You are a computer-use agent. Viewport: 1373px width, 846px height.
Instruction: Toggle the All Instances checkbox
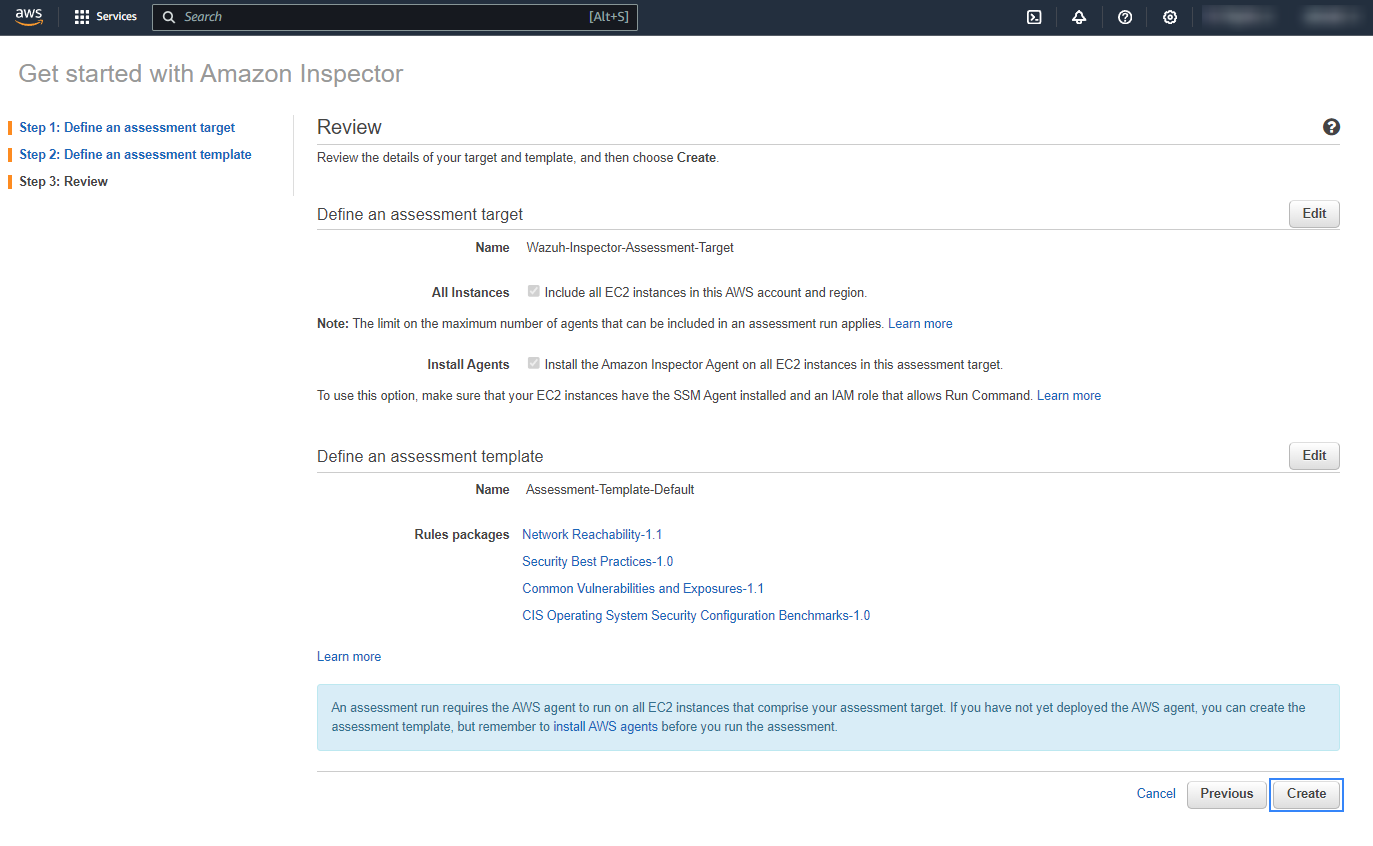534,292
